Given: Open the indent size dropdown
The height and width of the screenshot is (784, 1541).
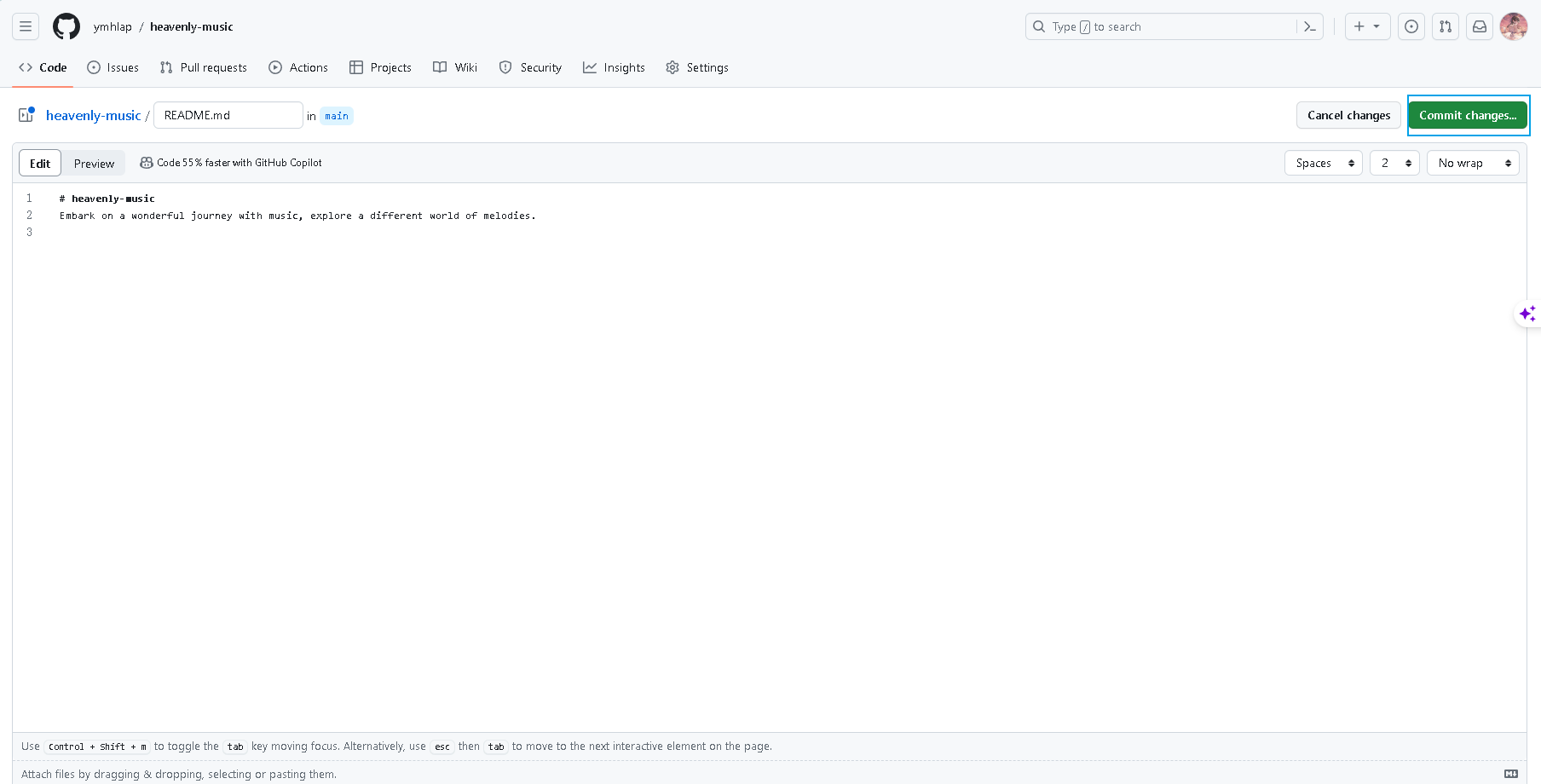Looking at the screenshot, I should (x=1394, y=163).
